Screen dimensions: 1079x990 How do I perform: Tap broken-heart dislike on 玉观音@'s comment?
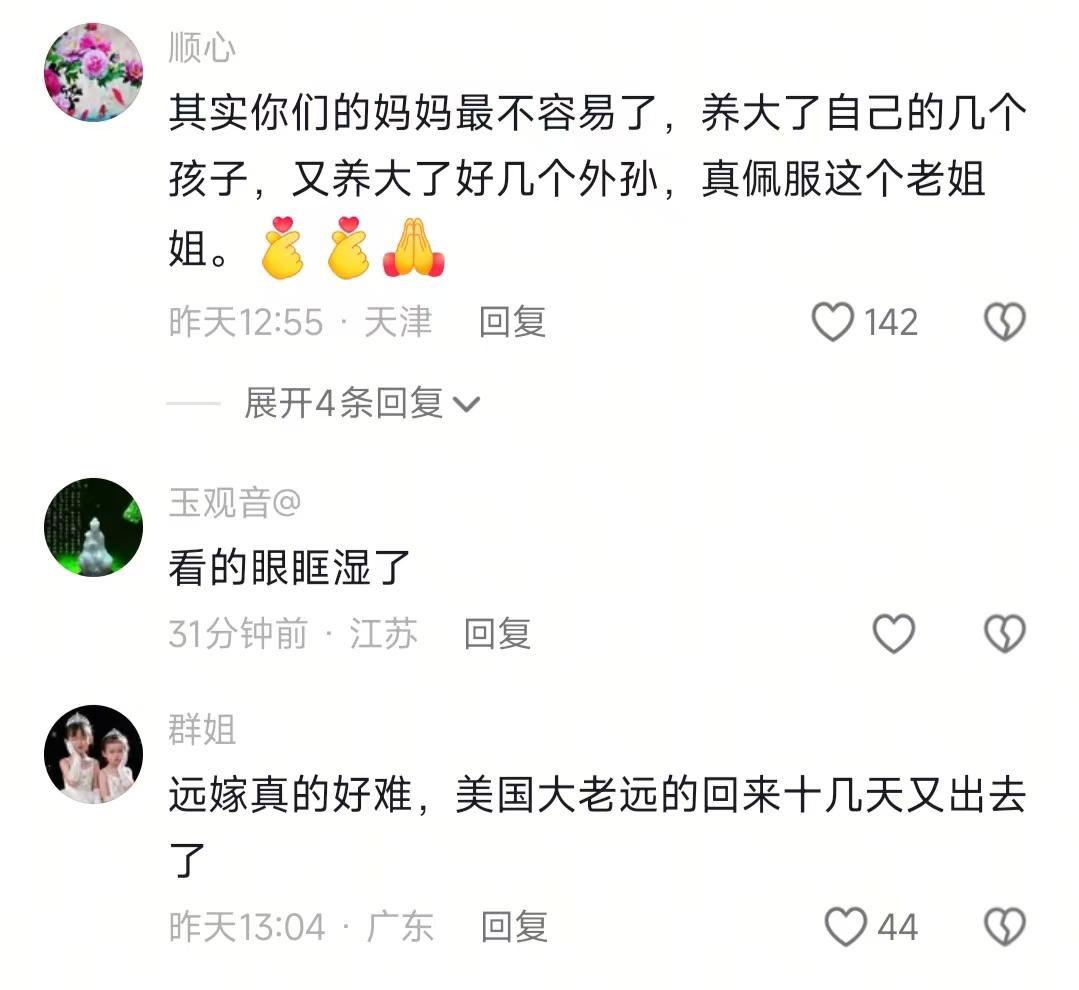pyautogui.click(x=1005, y=633)
